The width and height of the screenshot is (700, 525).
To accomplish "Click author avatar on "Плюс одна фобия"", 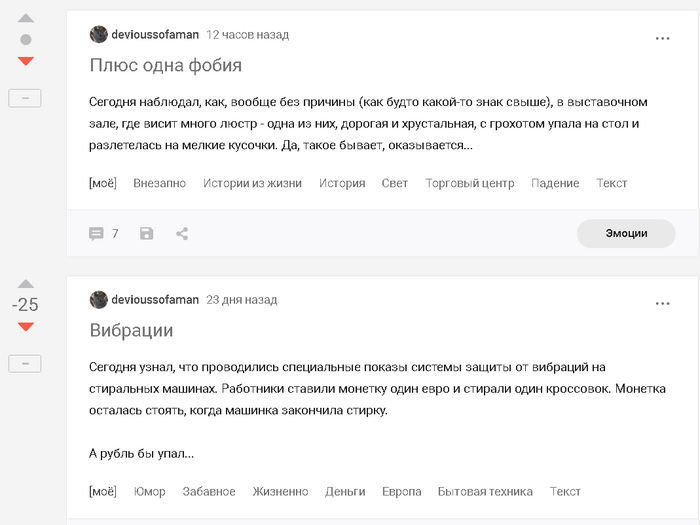I will click(x=99, y=35).
